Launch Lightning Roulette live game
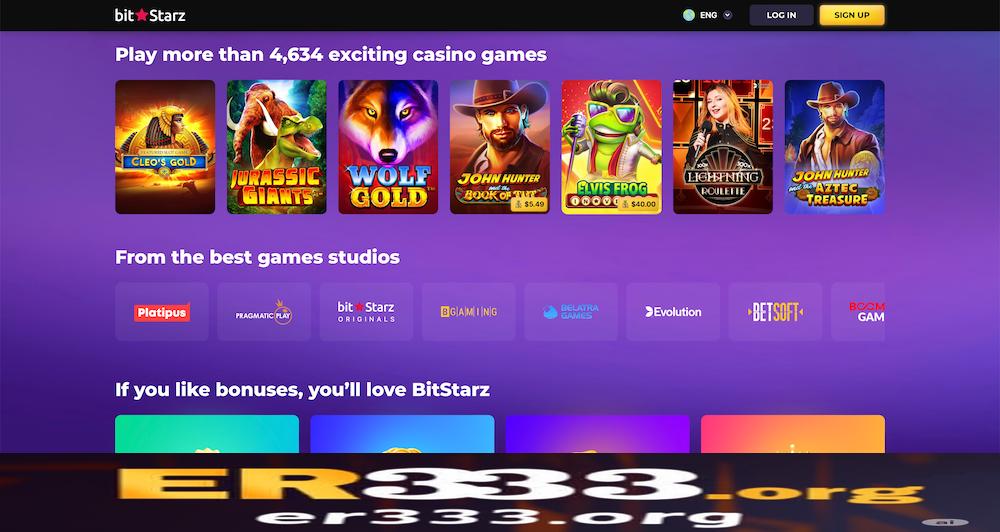The image size is (1000, 532). coord(723,147)
